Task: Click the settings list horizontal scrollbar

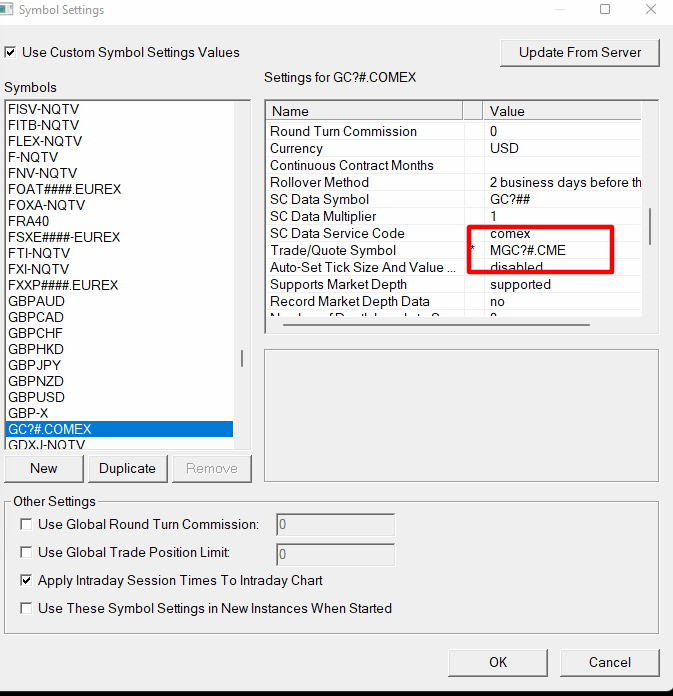Action: pos(430,324)
